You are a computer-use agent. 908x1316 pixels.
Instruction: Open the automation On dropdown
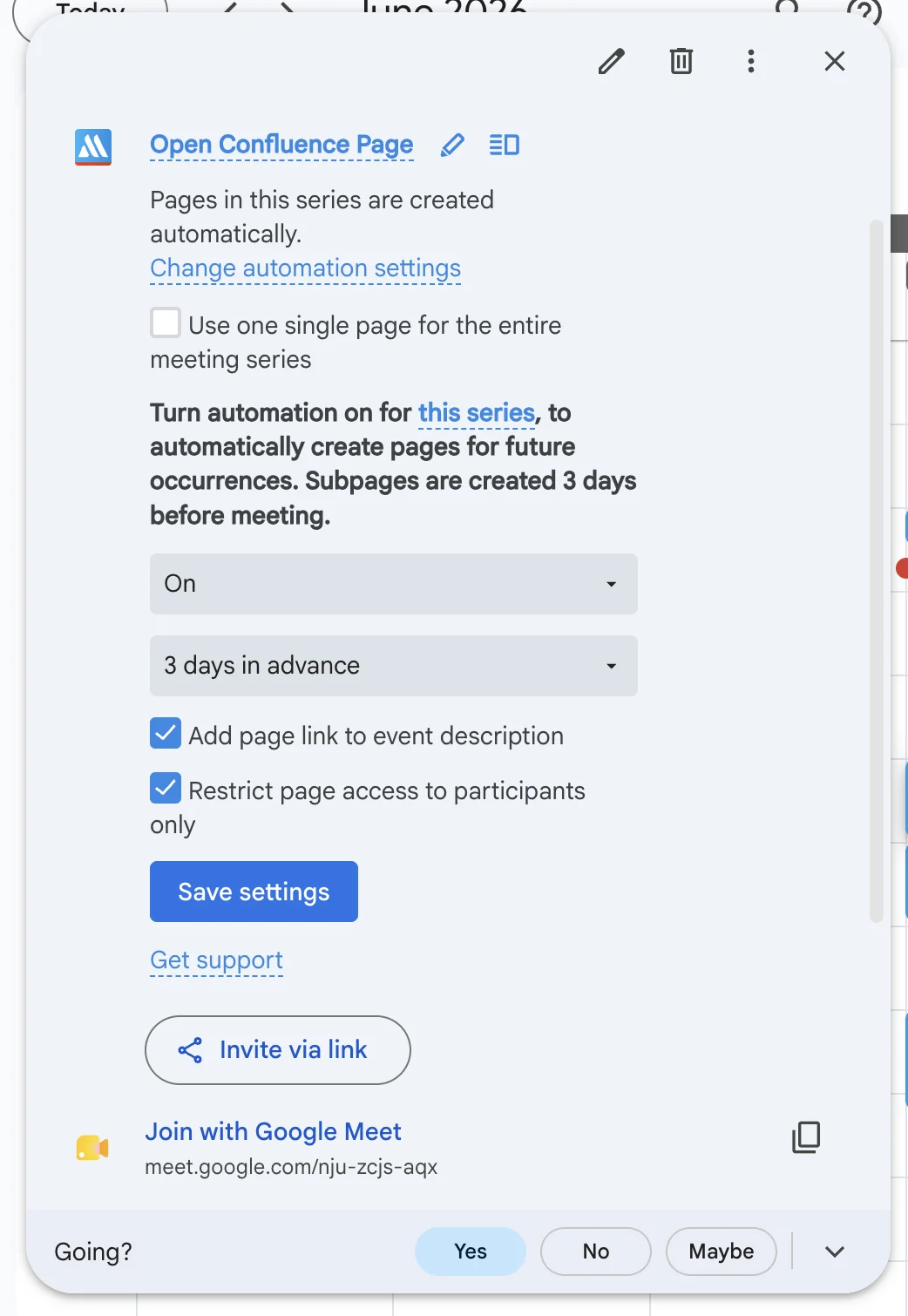pos(394,584)
